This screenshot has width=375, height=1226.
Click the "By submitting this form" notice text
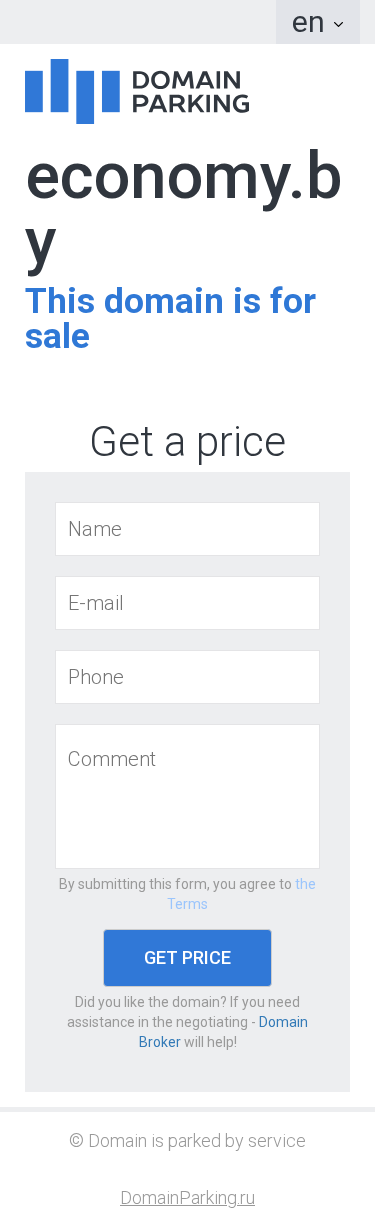(x=175, y=884)
